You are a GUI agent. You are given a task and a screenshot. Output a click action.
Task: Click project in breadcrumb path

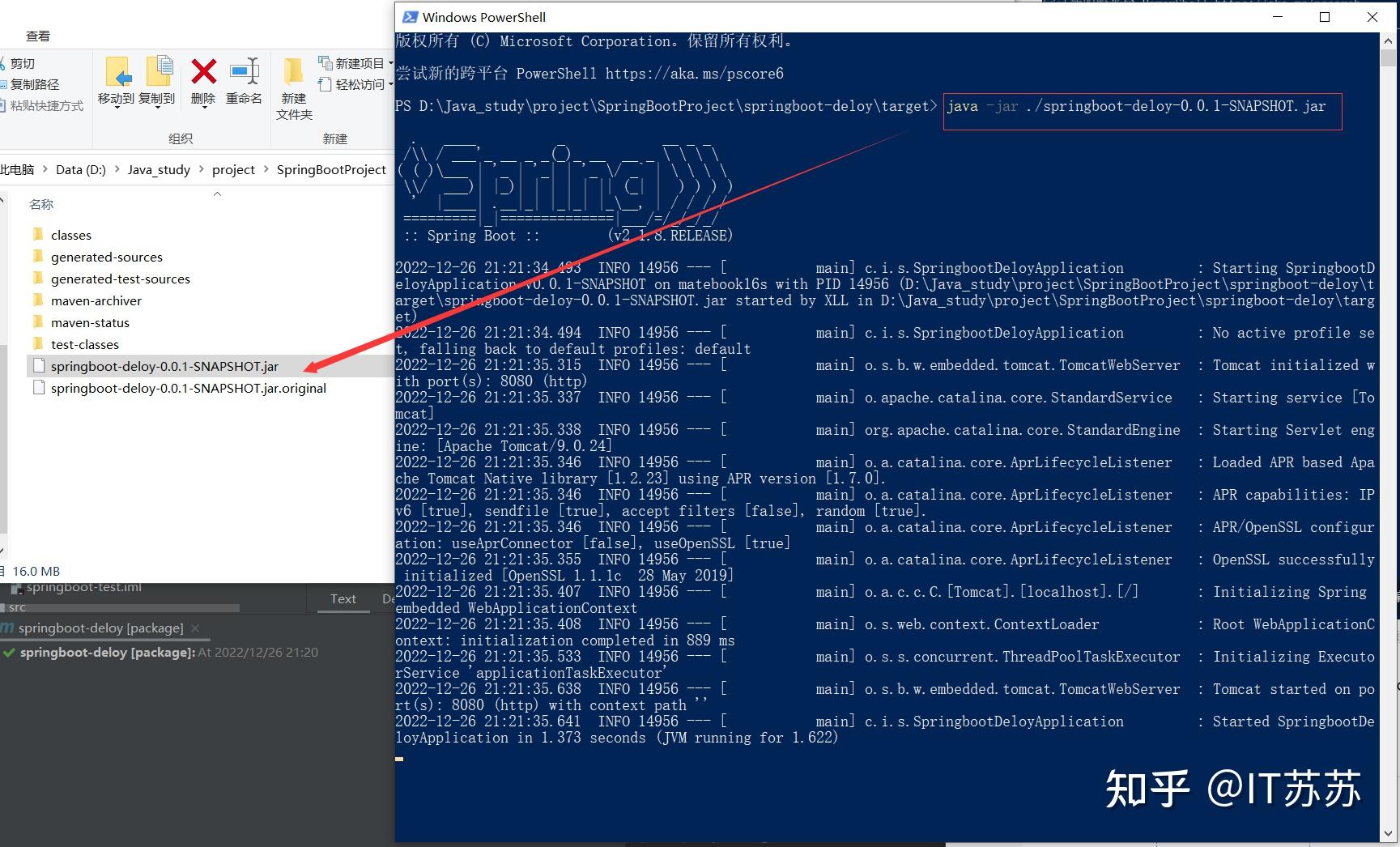coord(233,169)
